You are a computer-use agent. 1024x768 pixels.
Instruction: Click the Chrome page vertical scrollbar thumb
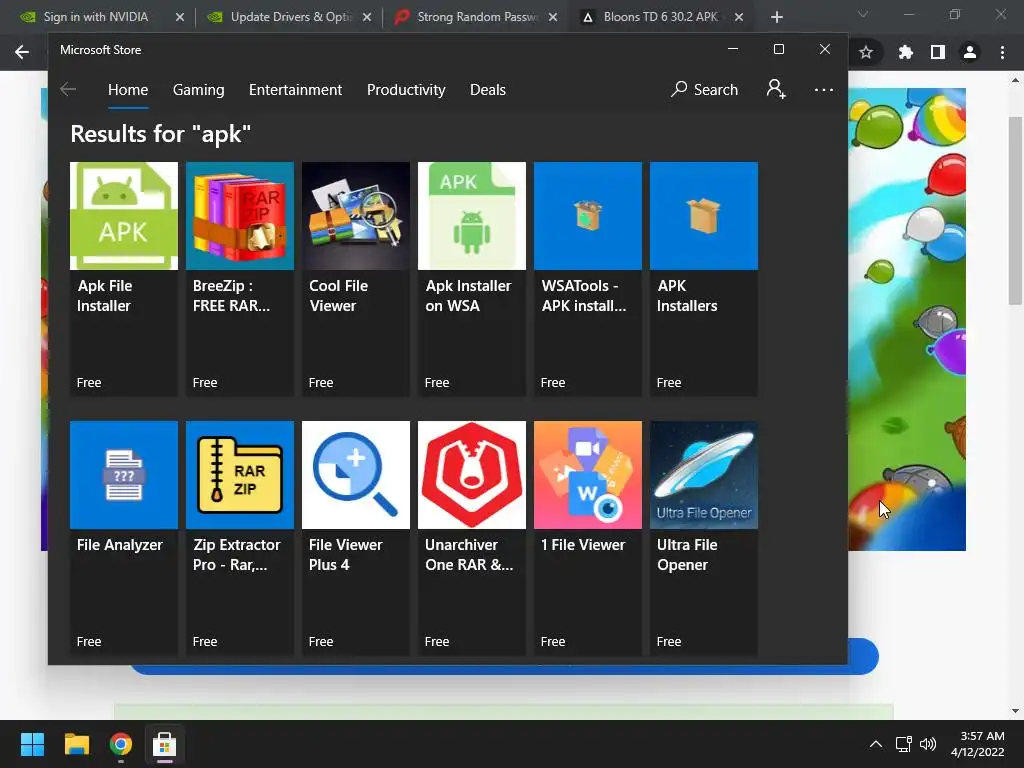coord(1016,210)
